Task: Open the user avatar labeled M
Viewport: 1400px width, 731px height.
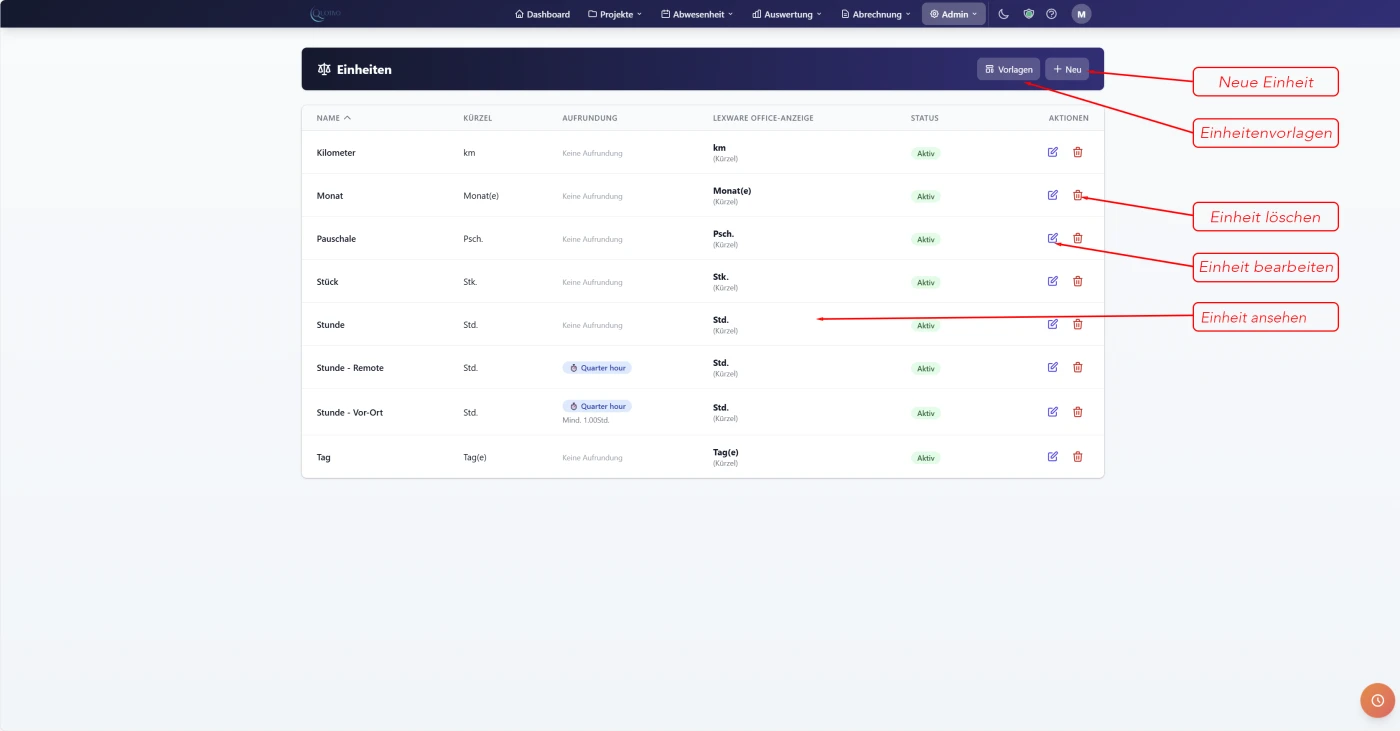Action: tap(1081, 14)
